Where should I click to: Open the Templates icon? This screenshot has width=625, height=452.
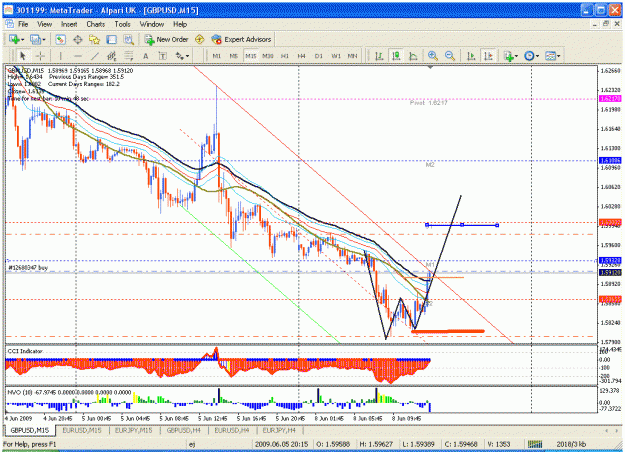point(550,56)
